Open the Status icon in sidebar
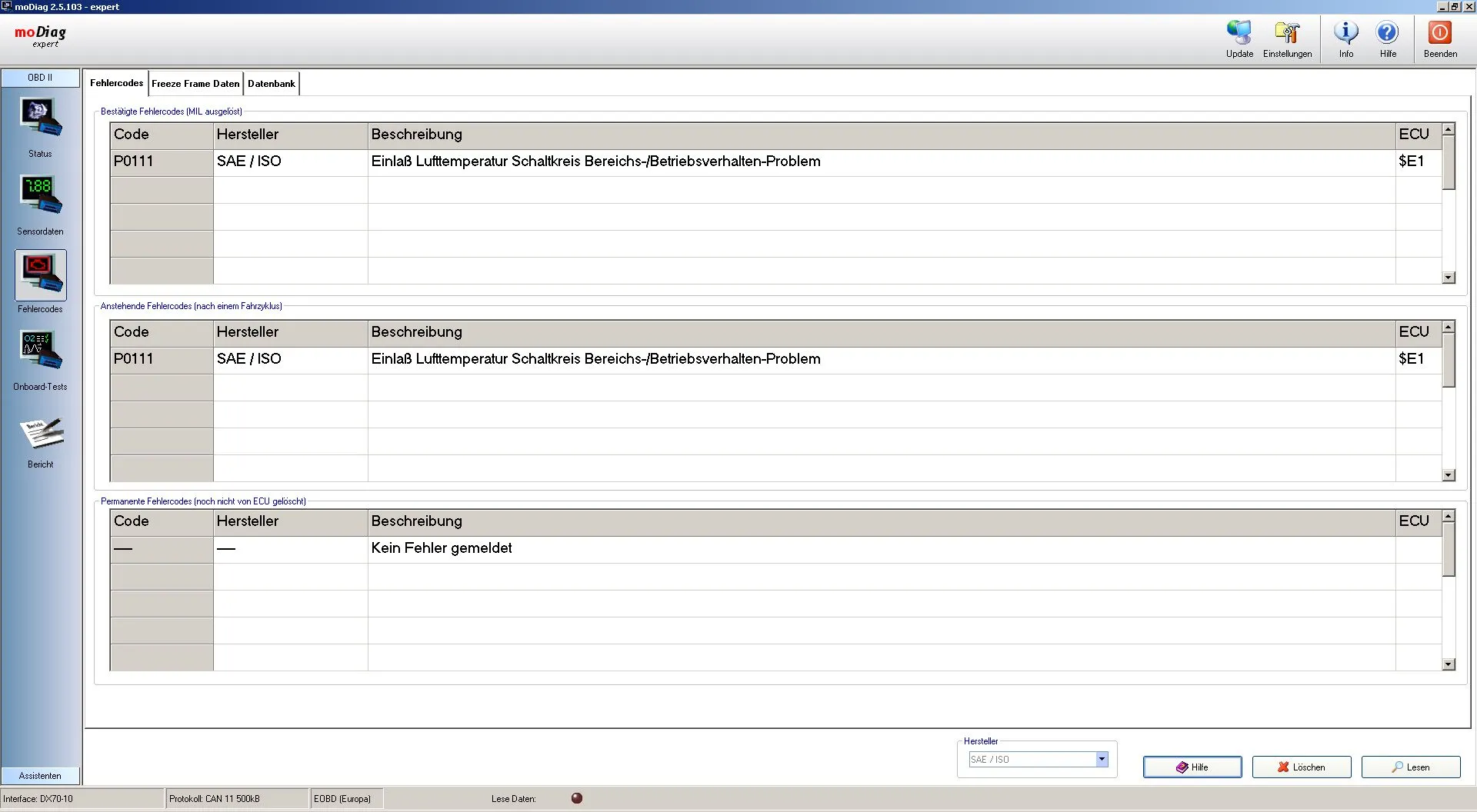 (x=40, y=119)
